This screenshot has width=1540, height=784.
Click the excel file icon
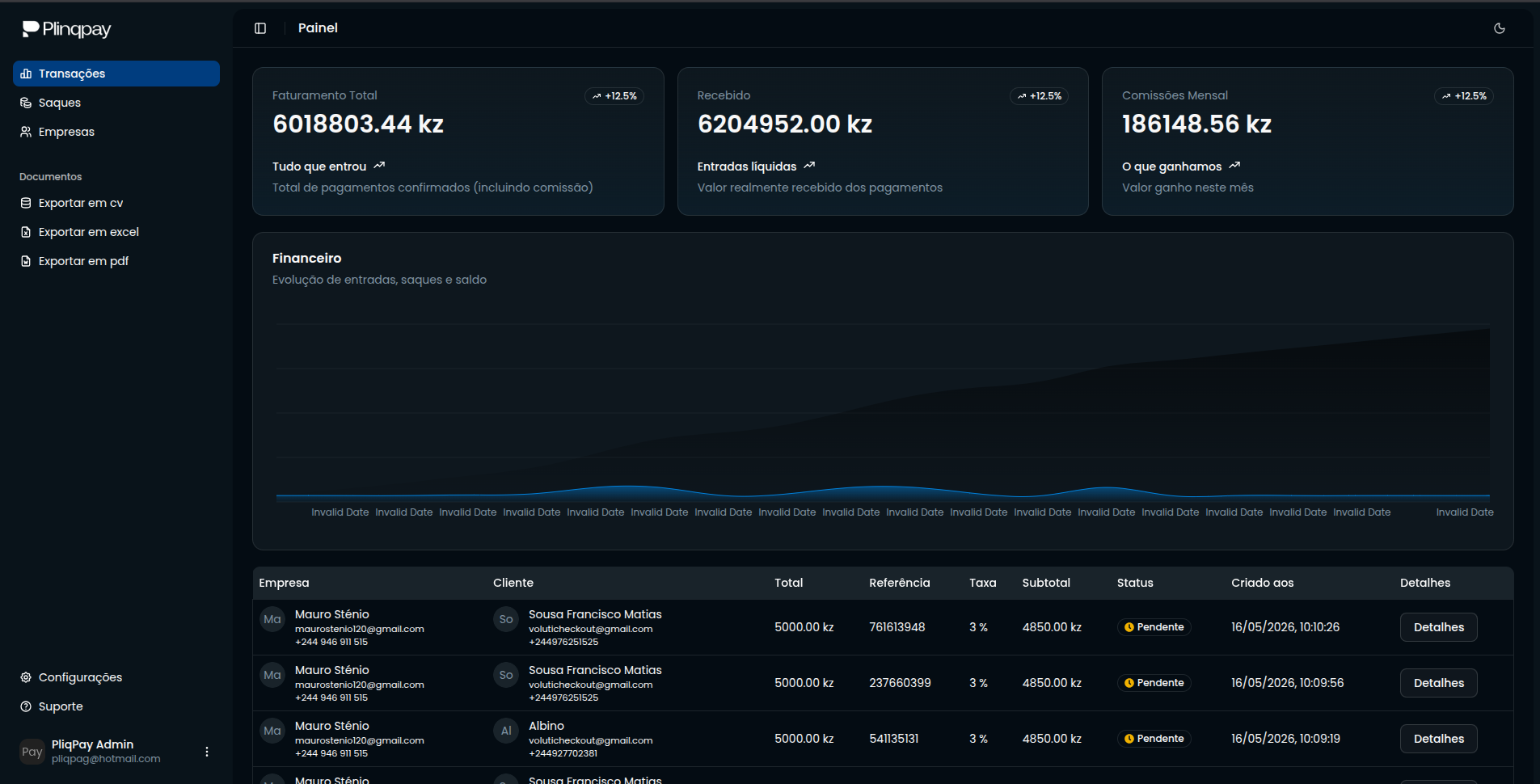pyautogui.click(x=26, y=232)
